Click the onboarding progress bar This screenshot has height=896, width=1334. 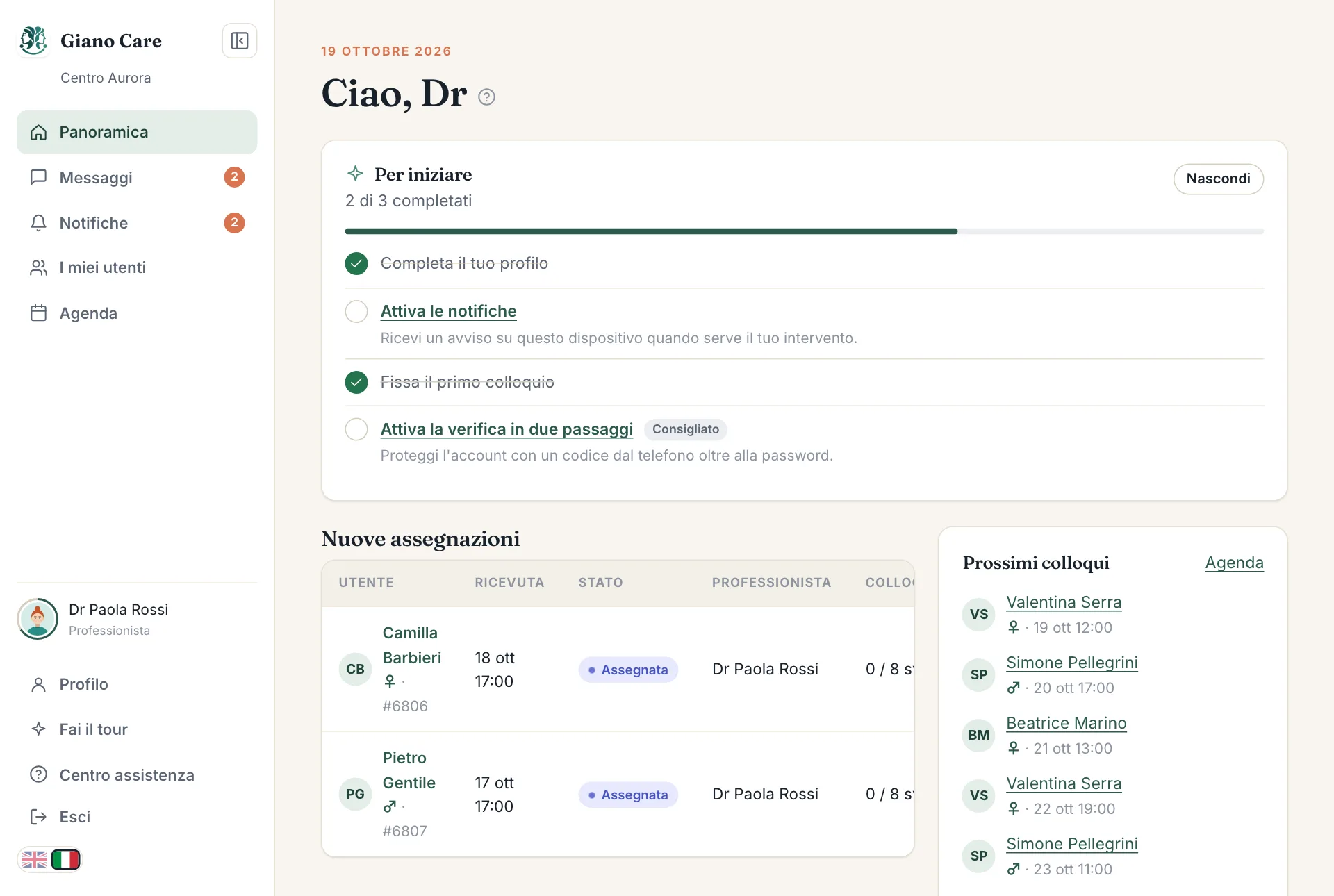click(x=804, y=231)
